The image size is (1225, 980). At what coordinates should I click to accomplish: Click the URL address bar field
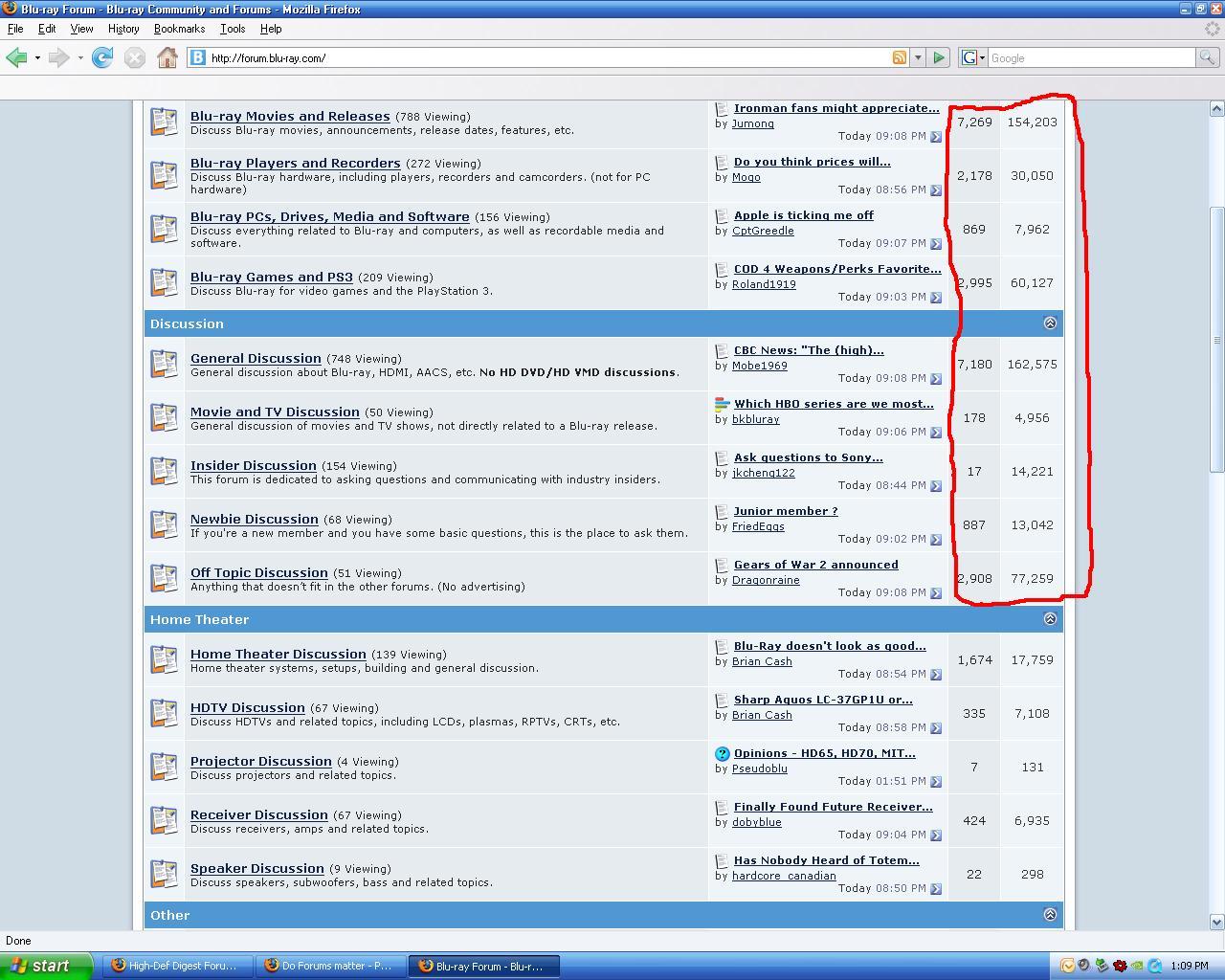(x=549, y=57)
